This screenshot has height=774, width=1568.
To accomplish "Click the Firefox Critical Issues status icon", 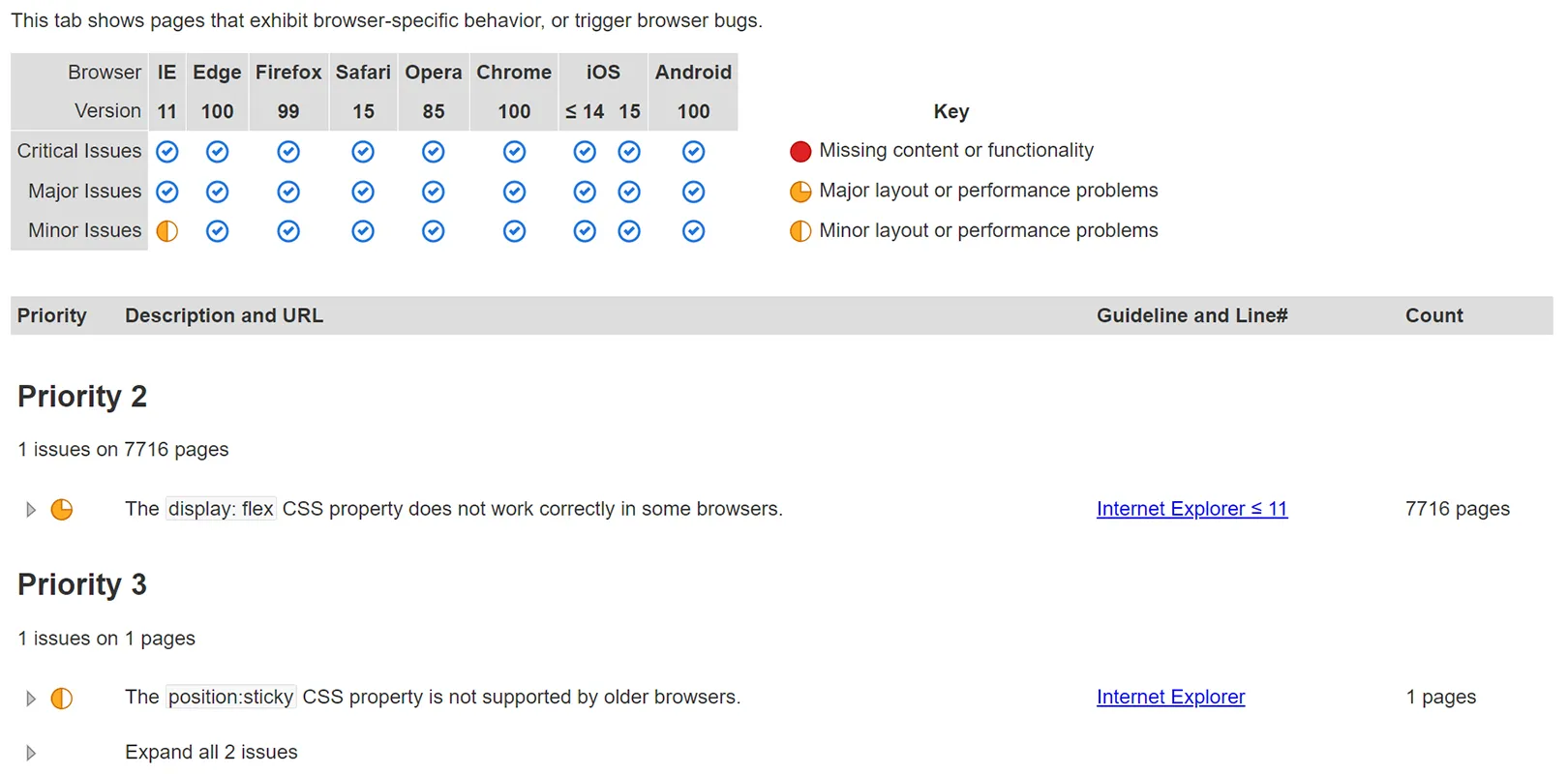I will [x=287, y=151].
